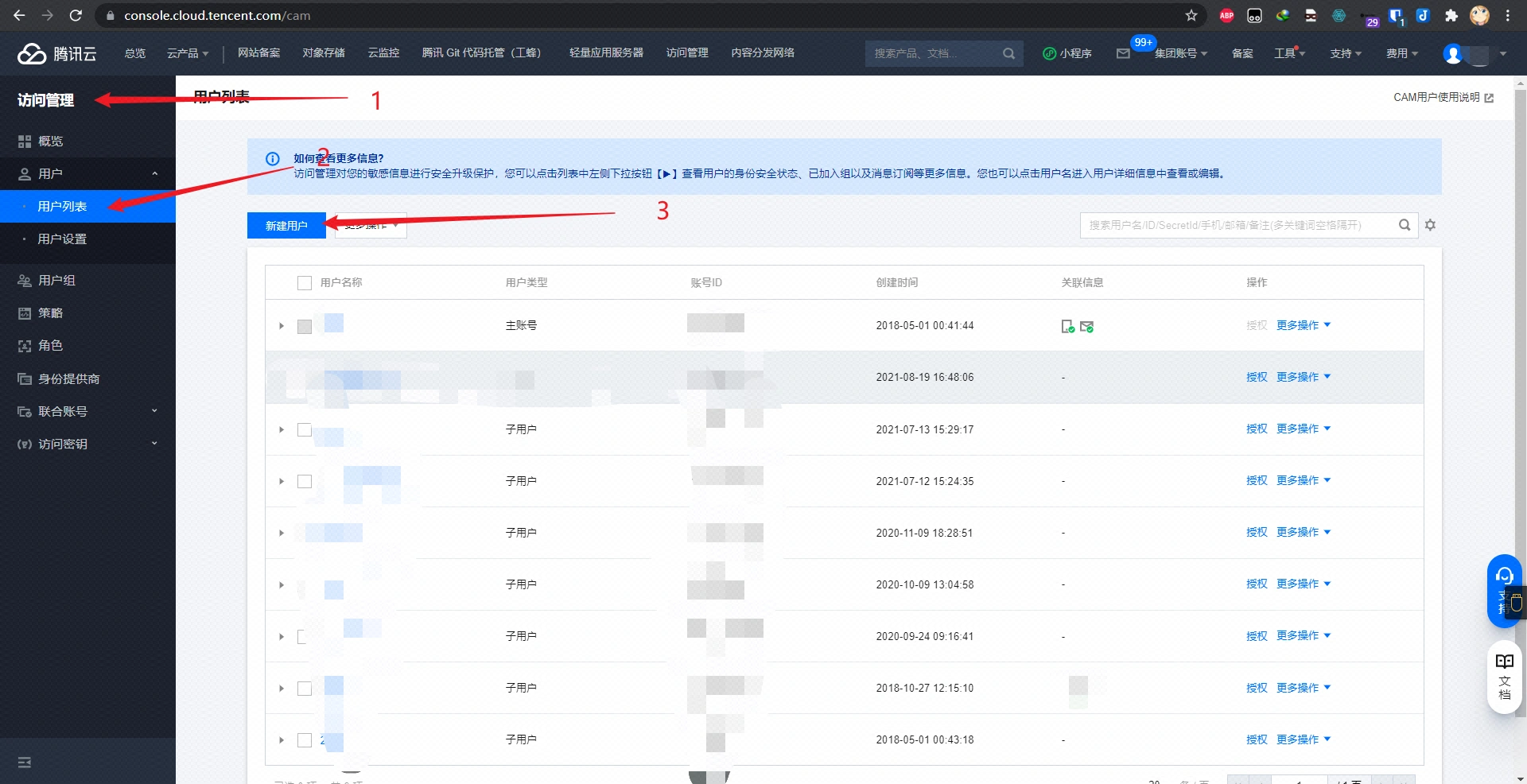Viewport: 1527px width, 784px height.
Task: Open the browser extensions puzzle icon
Action: coord(1451,15)
